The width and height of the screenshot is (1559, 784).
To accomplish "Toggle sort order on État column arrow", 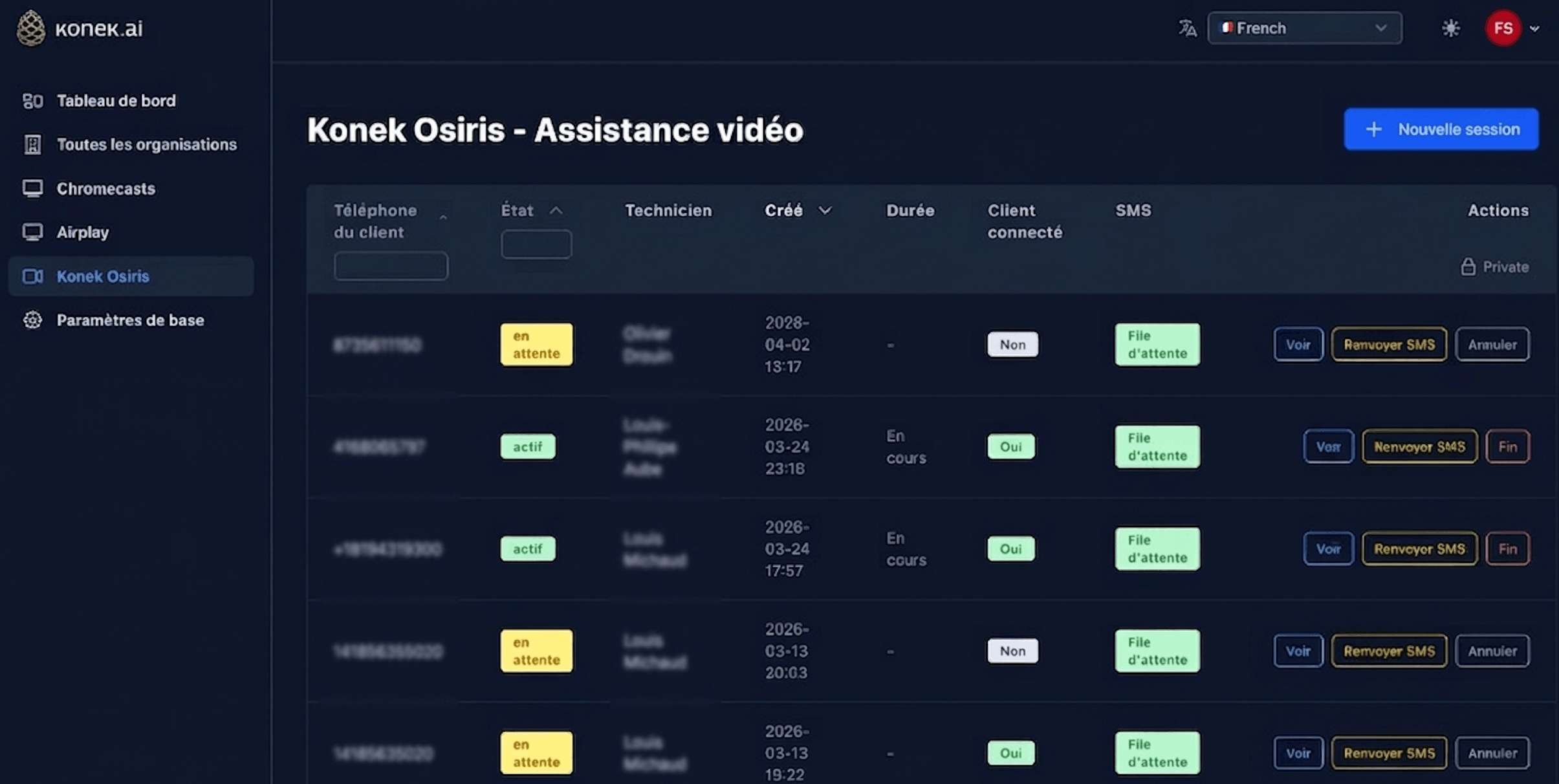I will click(x=556, y=210).
